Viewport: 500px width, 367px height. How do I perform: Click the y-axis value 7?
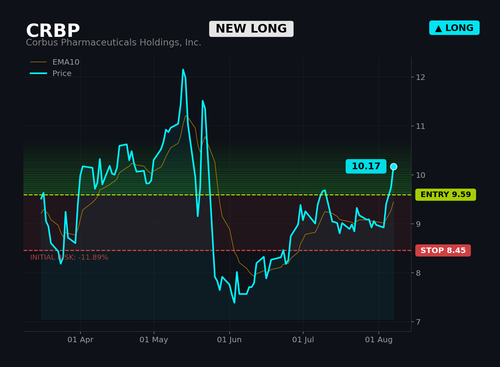coord(418,322)
